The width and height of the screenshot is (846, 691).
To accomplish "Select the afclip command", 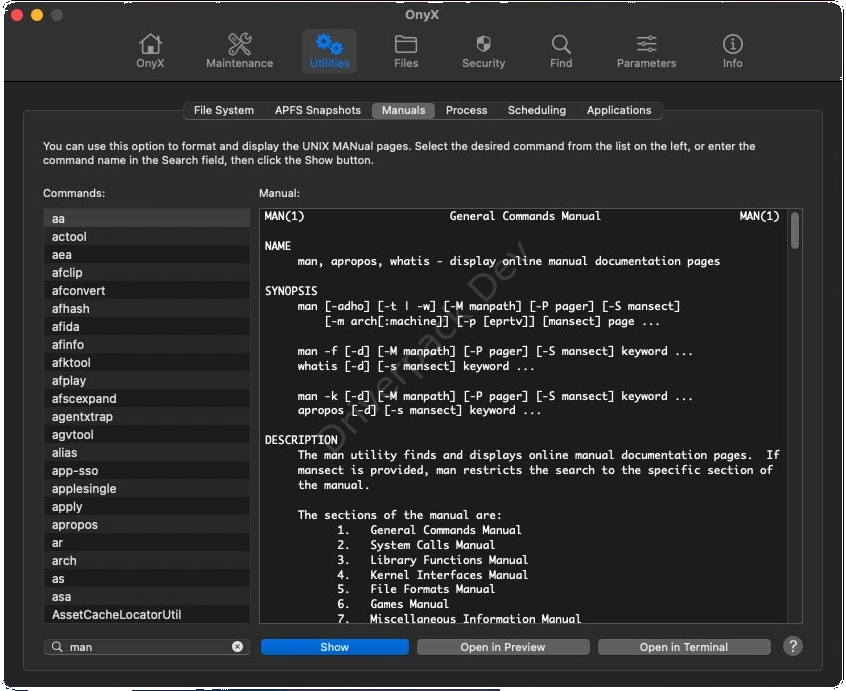I will coord(147,272).
